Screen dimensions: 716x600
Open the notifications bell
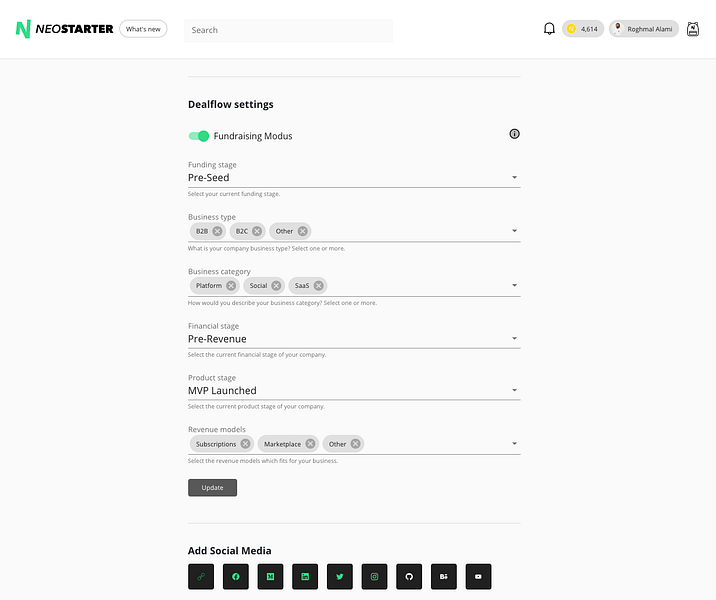tap(549, 29)
